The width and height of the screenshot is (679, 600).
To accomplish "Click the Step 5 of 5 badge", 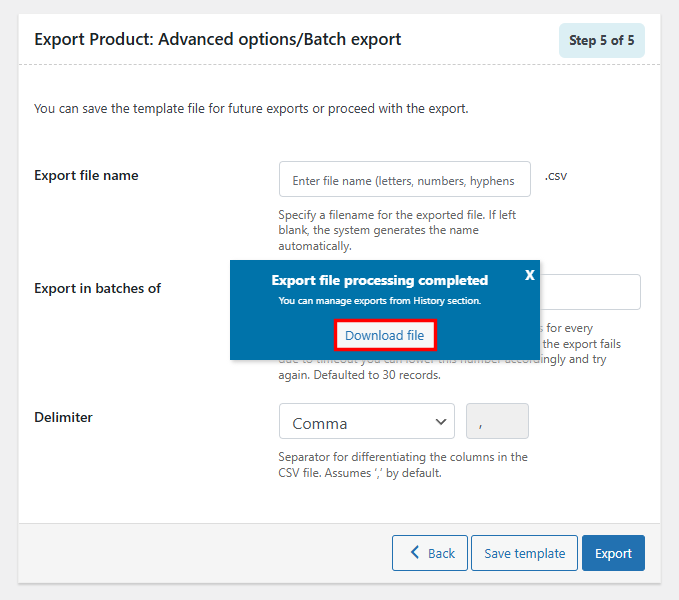I will [x=601, y=41].
